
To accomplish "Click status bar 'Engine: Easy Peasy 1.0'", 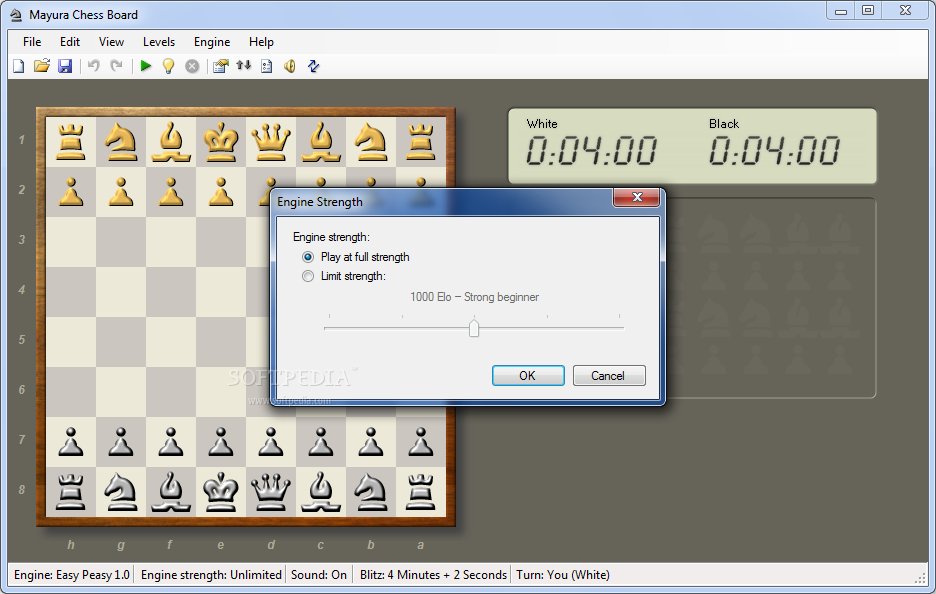I will [x=72, y=575].
